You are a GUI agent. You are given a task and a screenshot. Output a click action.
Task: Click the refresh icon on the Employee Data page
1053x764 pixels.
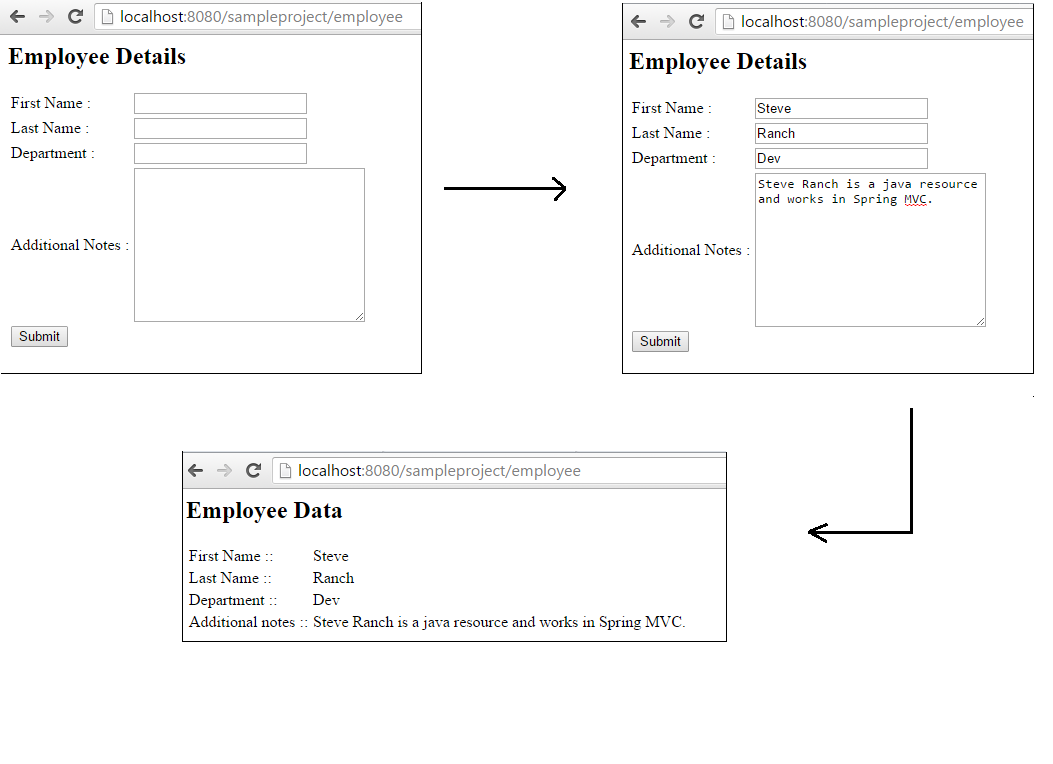tap(253, 470)
